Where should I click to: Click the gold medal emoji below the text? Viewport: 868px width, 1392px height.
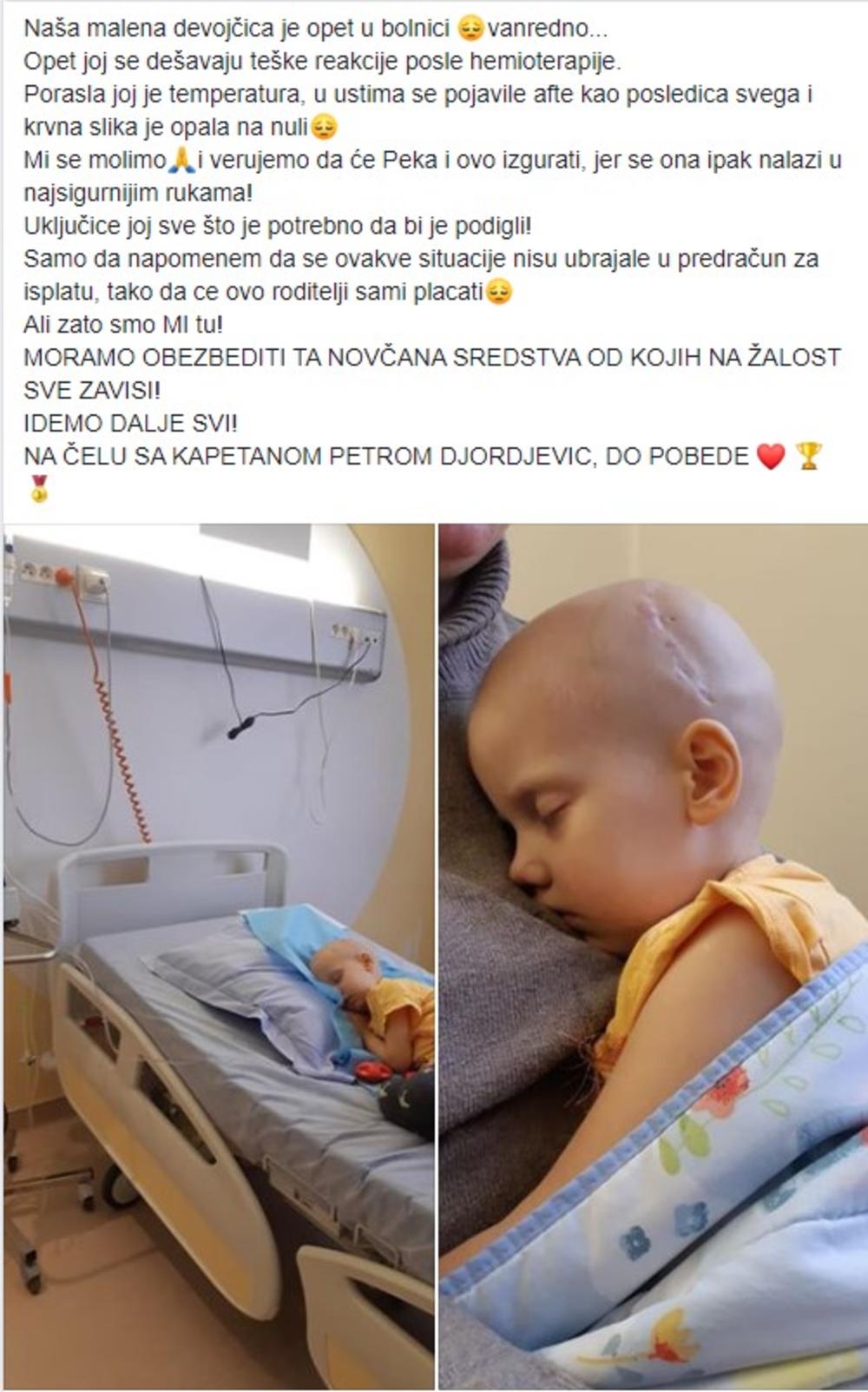click(39, 490)
